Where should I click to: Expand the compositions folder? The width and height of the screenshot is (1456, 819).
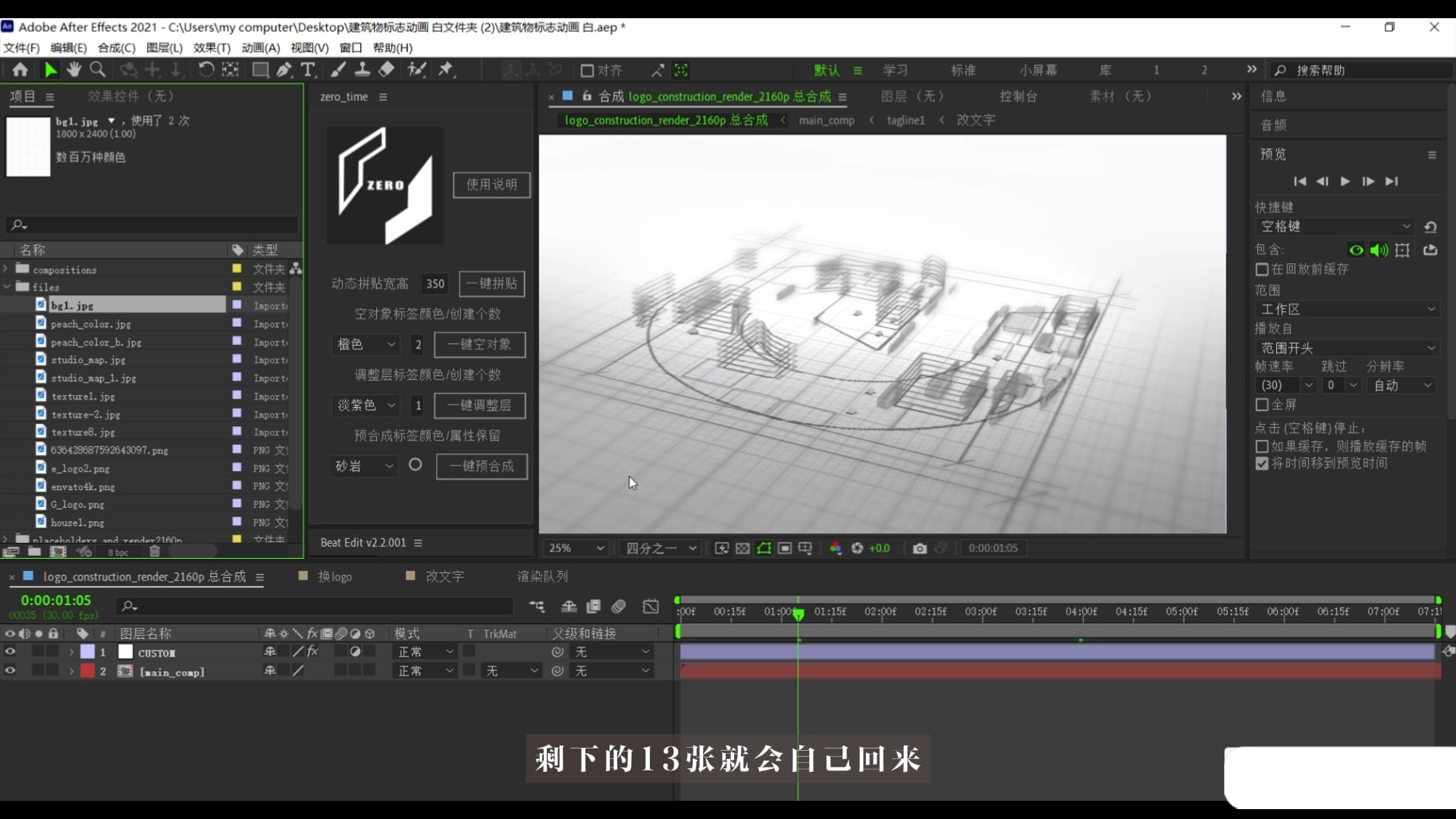(x=6, y=269)
